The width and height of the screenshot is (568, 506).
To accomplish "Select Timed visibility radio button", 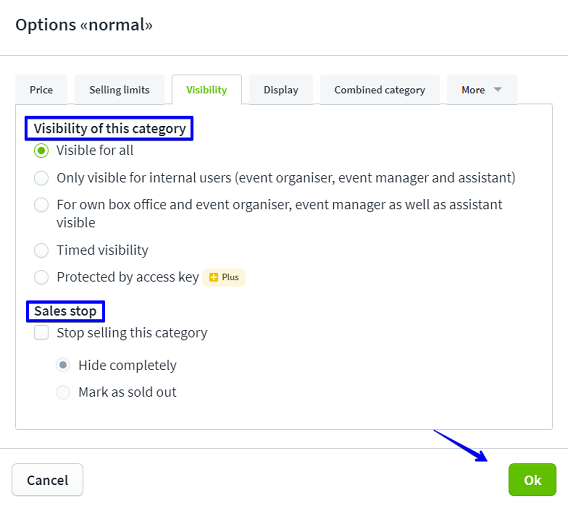I will tap(41, 250).
